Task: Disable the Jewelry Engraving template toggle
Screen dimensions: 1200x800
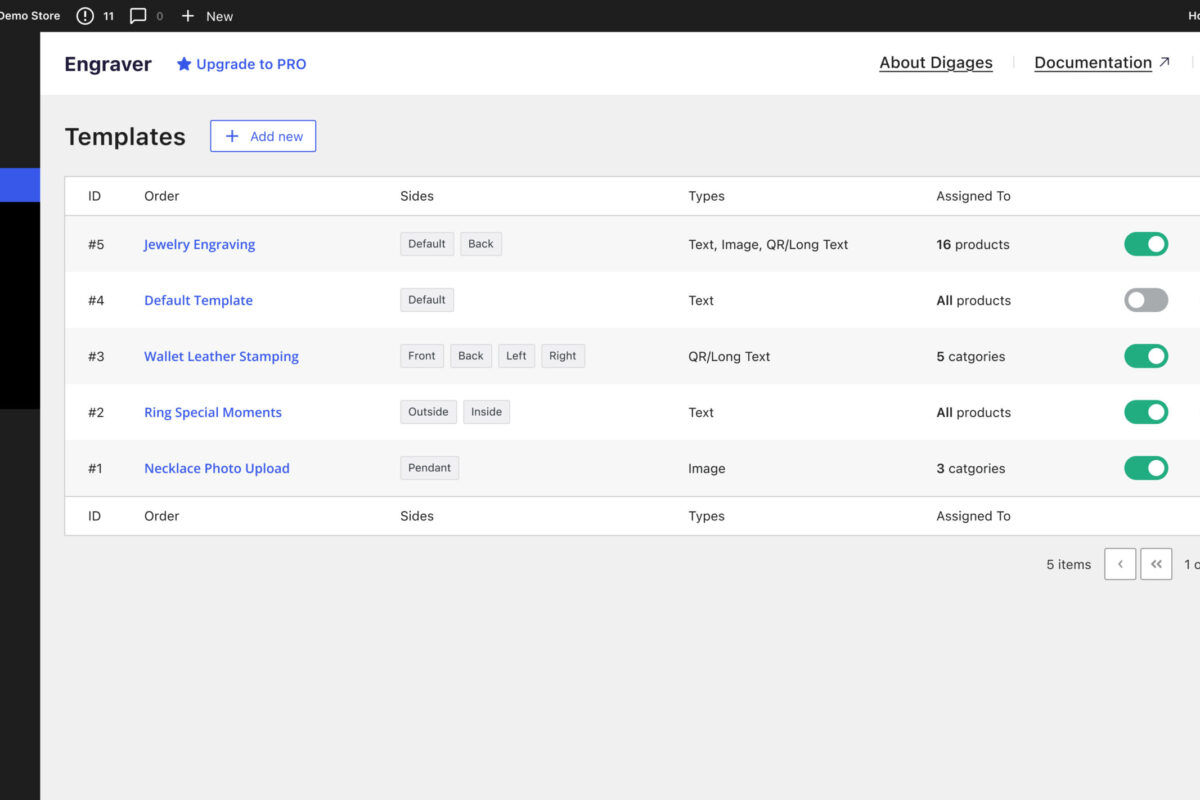Action: tap(1146, 244)
